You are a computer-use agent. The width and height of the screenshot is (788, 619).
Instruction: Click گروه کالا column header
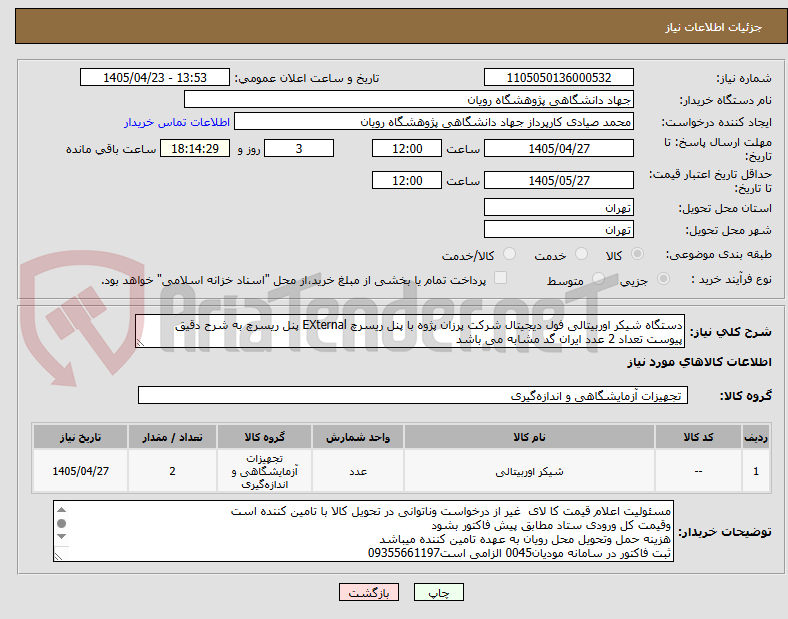(264, 437)
